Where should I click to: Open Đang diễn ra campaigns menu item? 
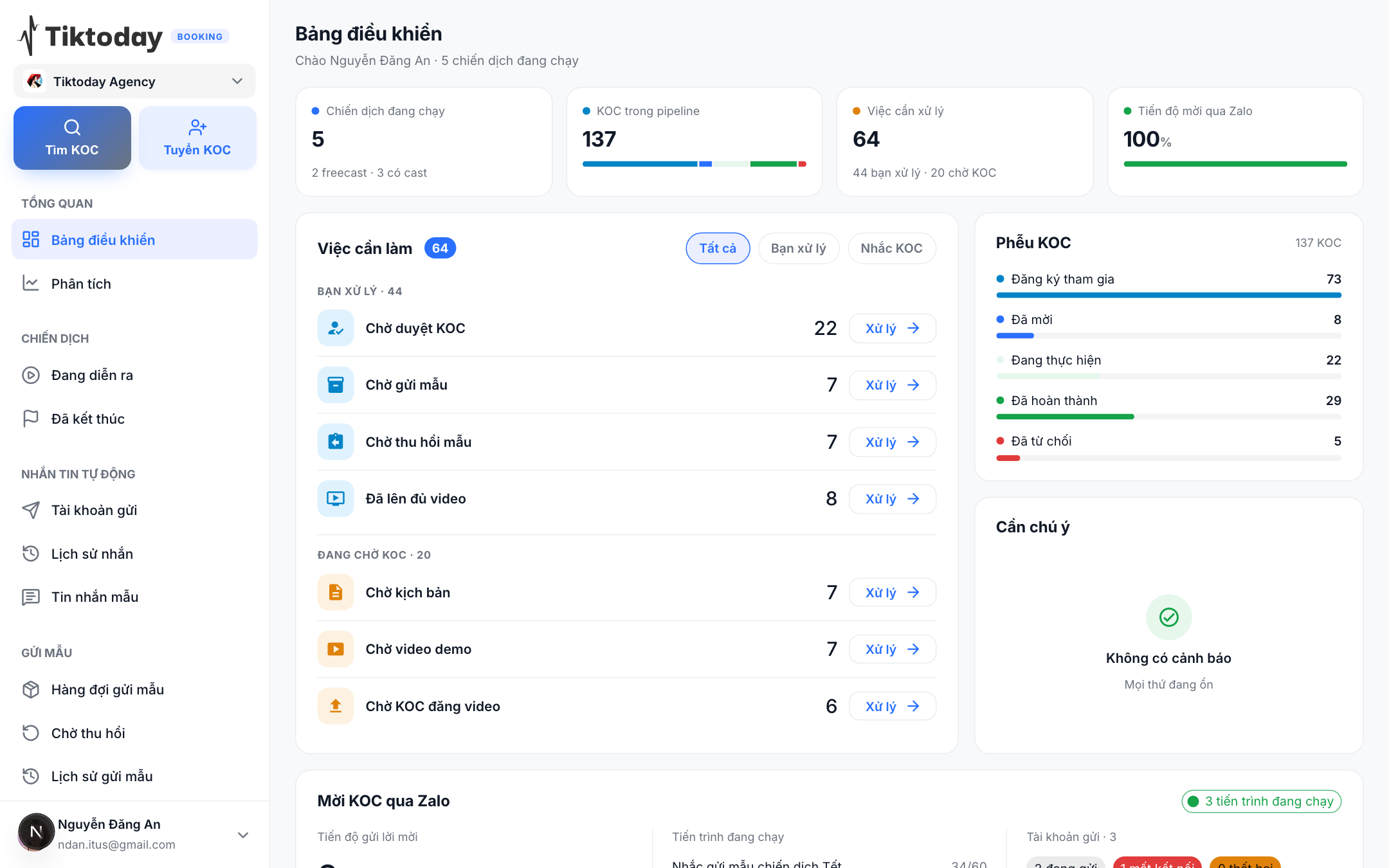[134, 375]
